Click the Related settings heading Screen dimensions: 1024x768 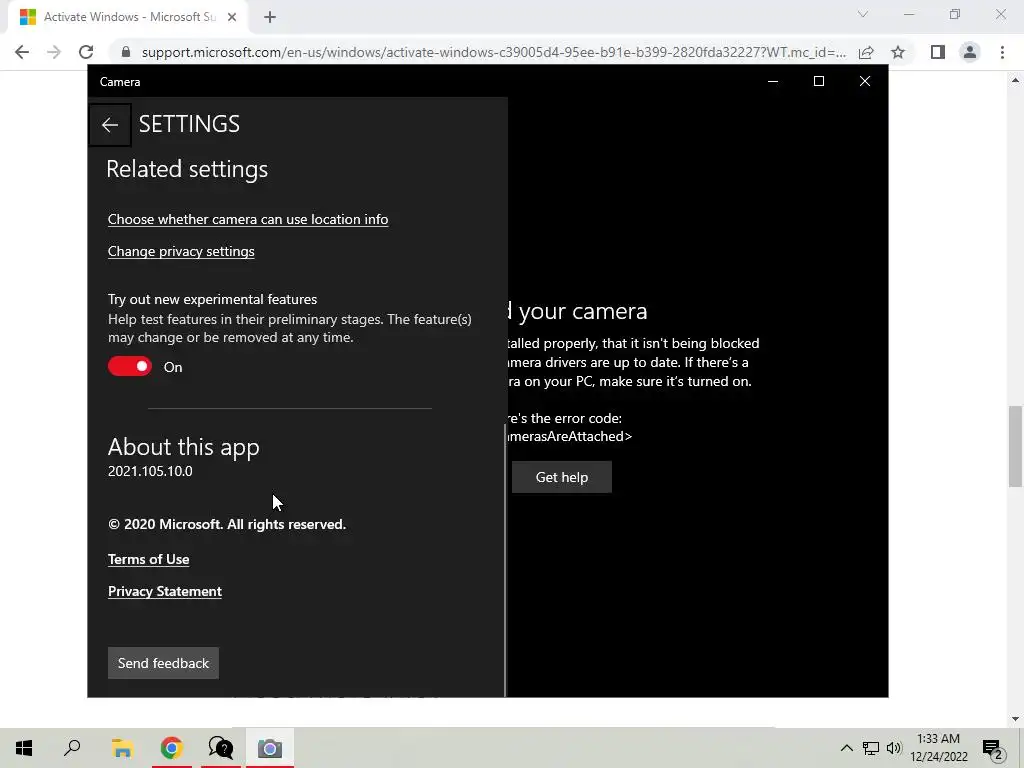[187, 169]
